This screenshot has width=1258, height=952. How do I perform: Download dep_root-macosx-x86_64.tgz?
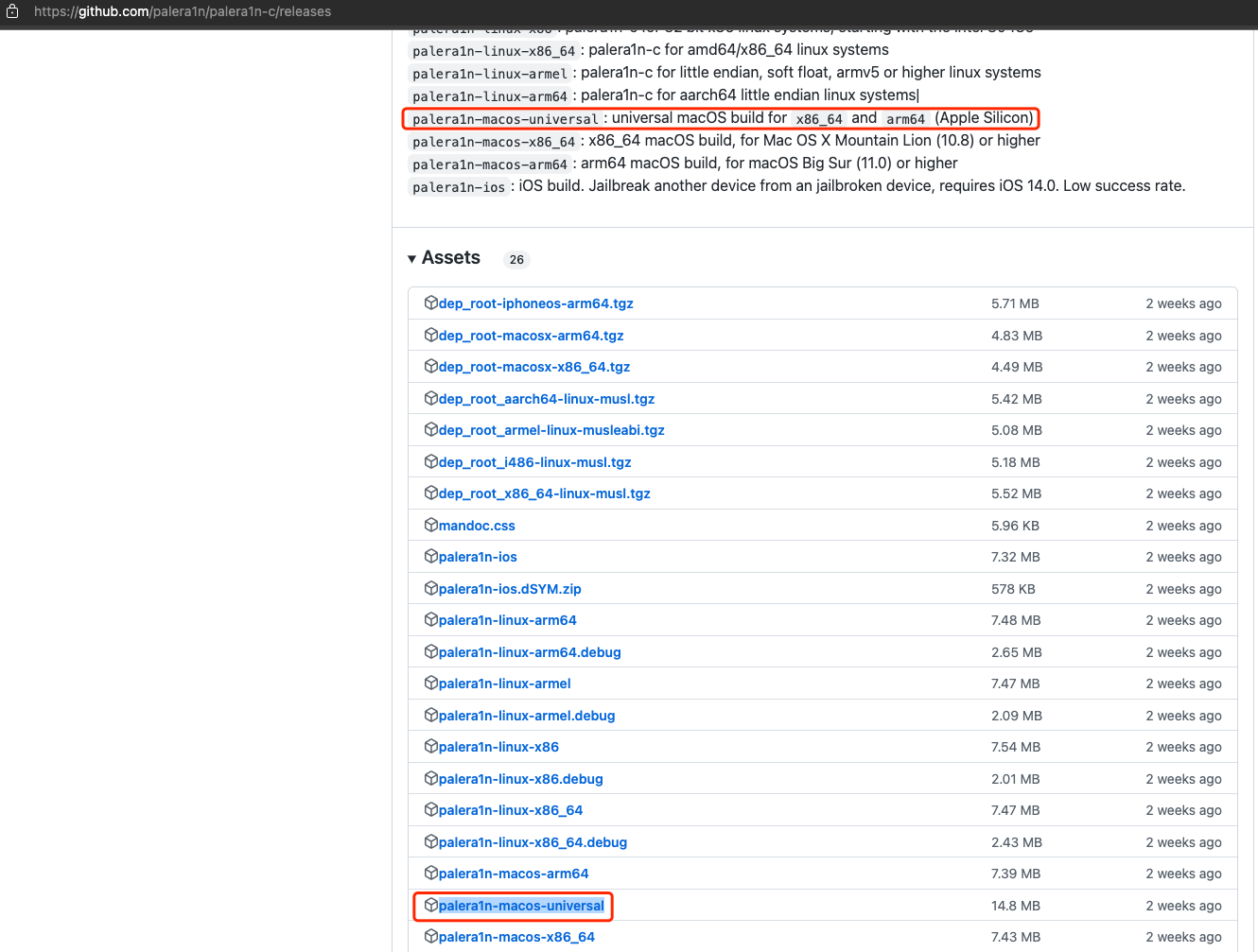[x=534, y=367]
